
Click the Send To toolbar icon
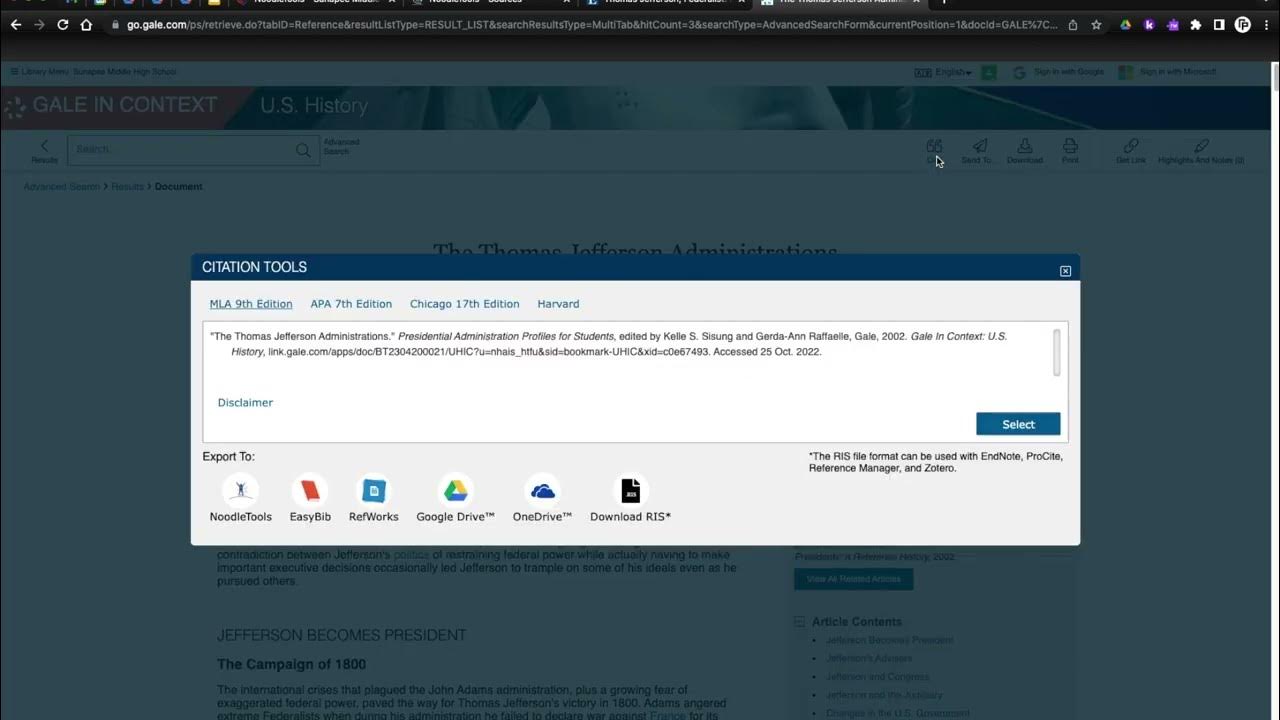tap(979, 151)
